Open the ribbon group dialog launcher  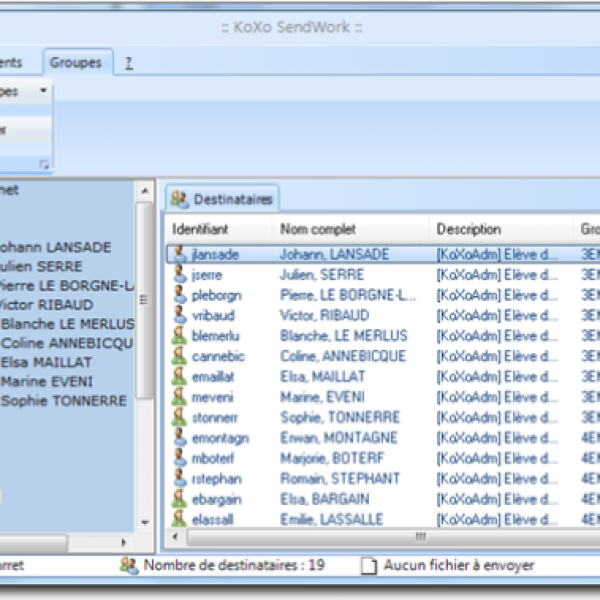[x=43, y=164]
